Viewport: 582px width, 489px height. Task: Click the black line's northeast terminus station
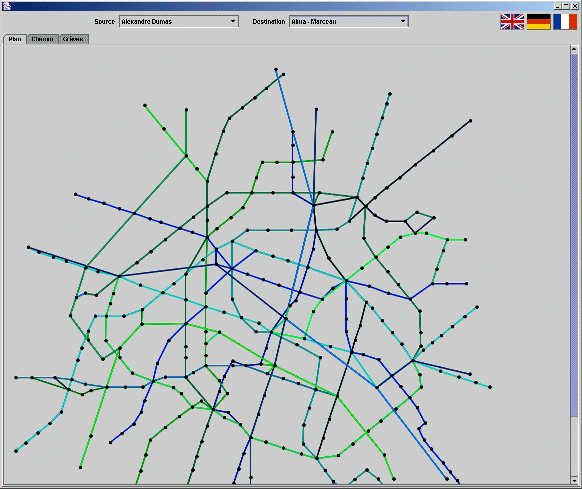[x=471, y=121]
